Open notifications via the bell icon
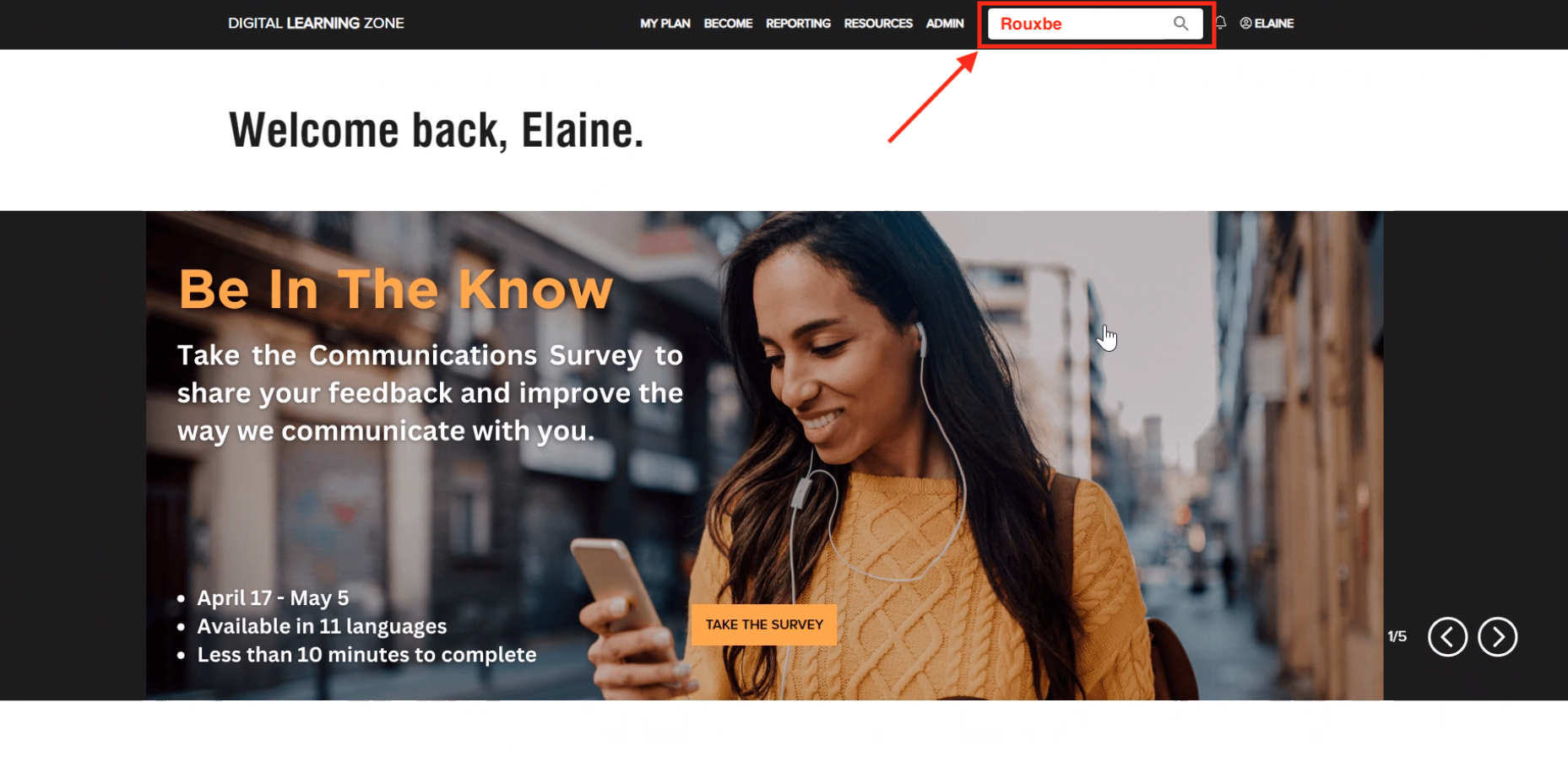 coord(1221,23)
